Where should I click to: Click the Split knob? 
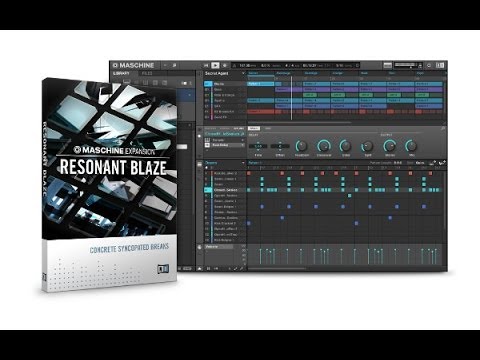(x=368, y=146)
